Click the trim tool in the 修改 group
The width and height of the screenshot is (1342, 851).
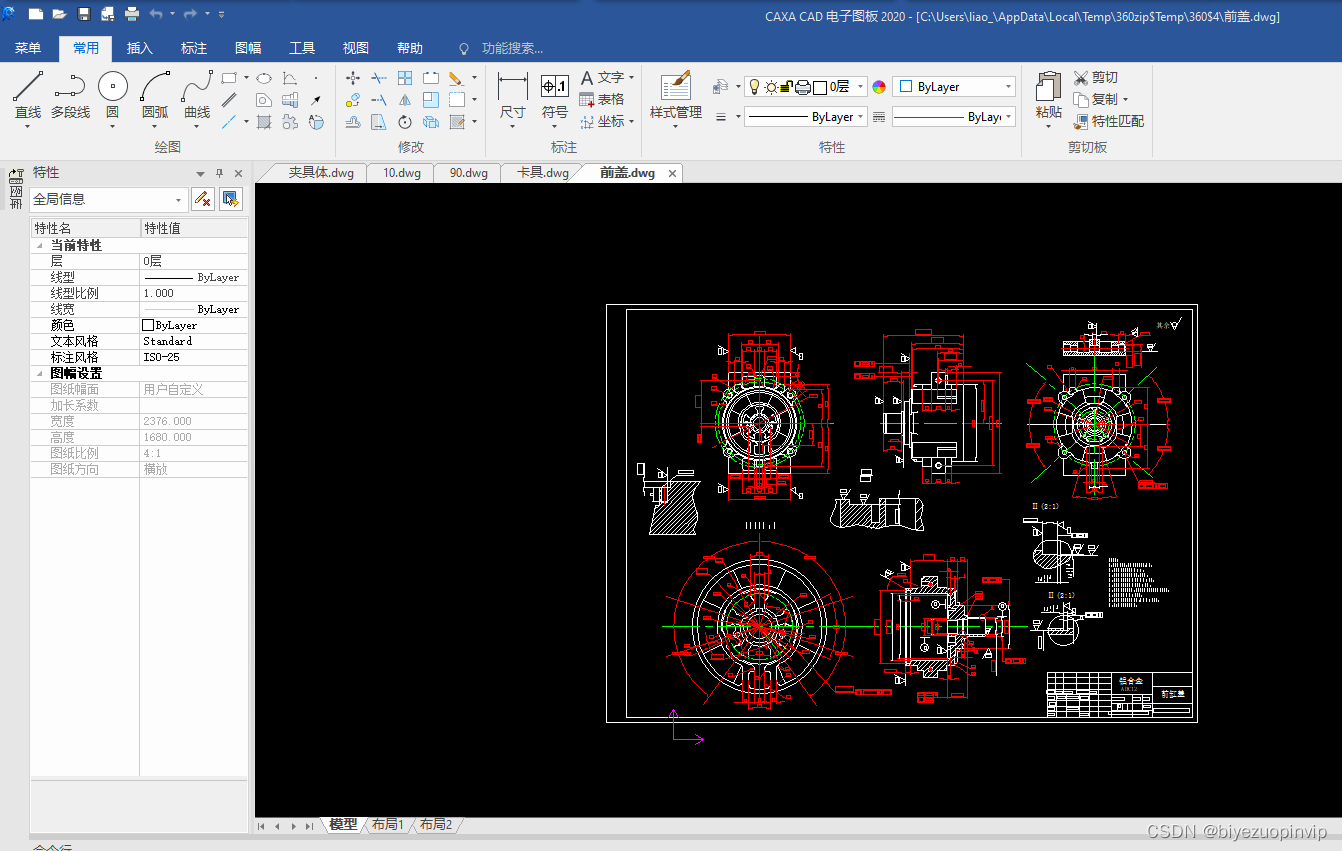tap(379, 78)
